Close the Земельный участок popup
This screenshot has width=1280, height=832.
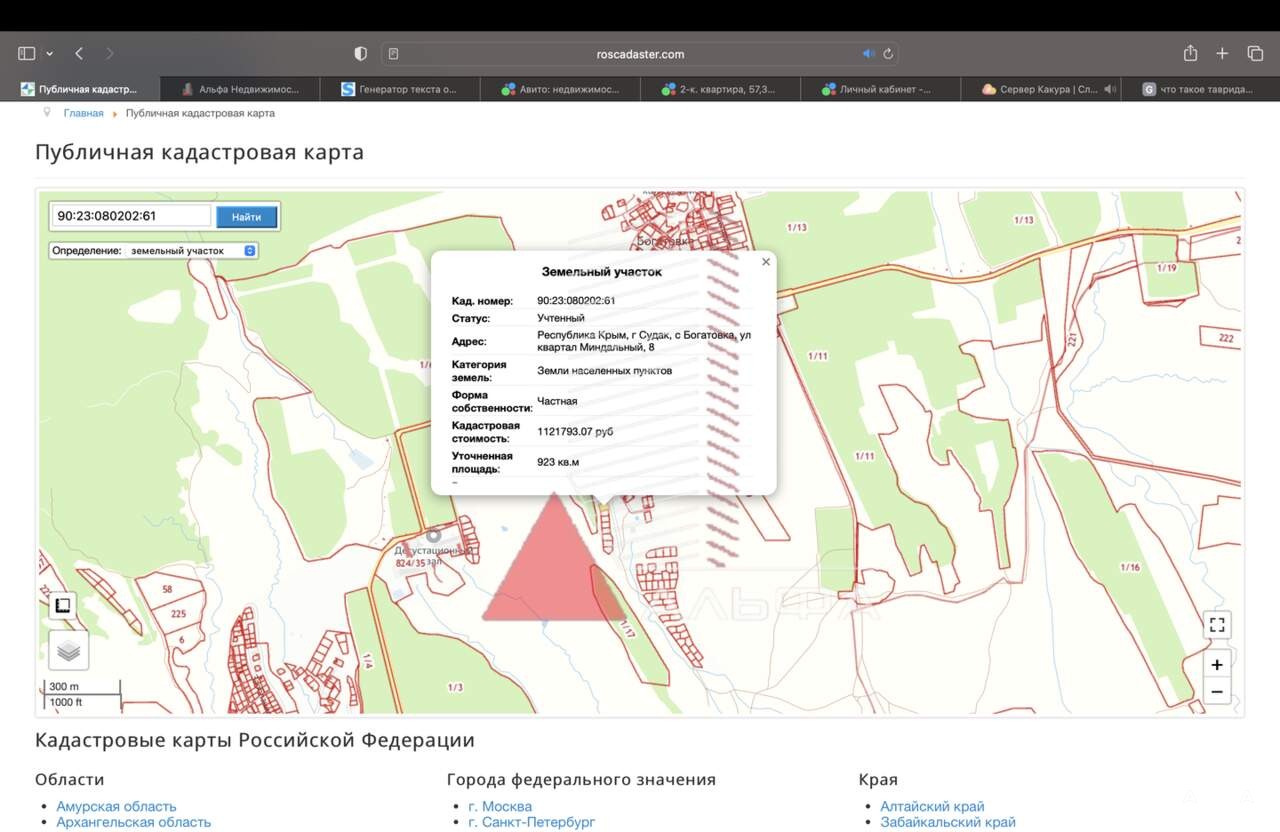tap(766, 262)
